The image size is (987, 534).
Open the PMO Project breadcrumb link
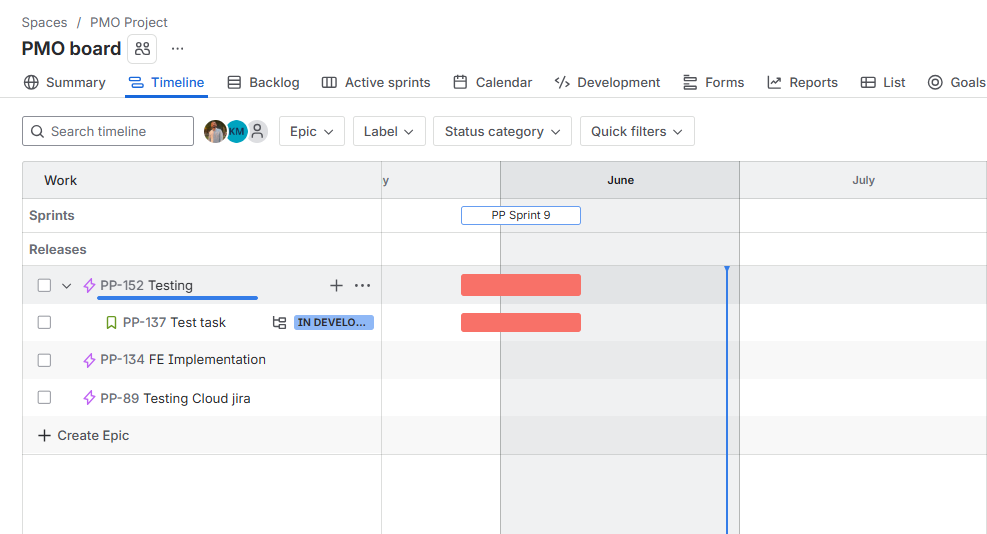point(128,23)
